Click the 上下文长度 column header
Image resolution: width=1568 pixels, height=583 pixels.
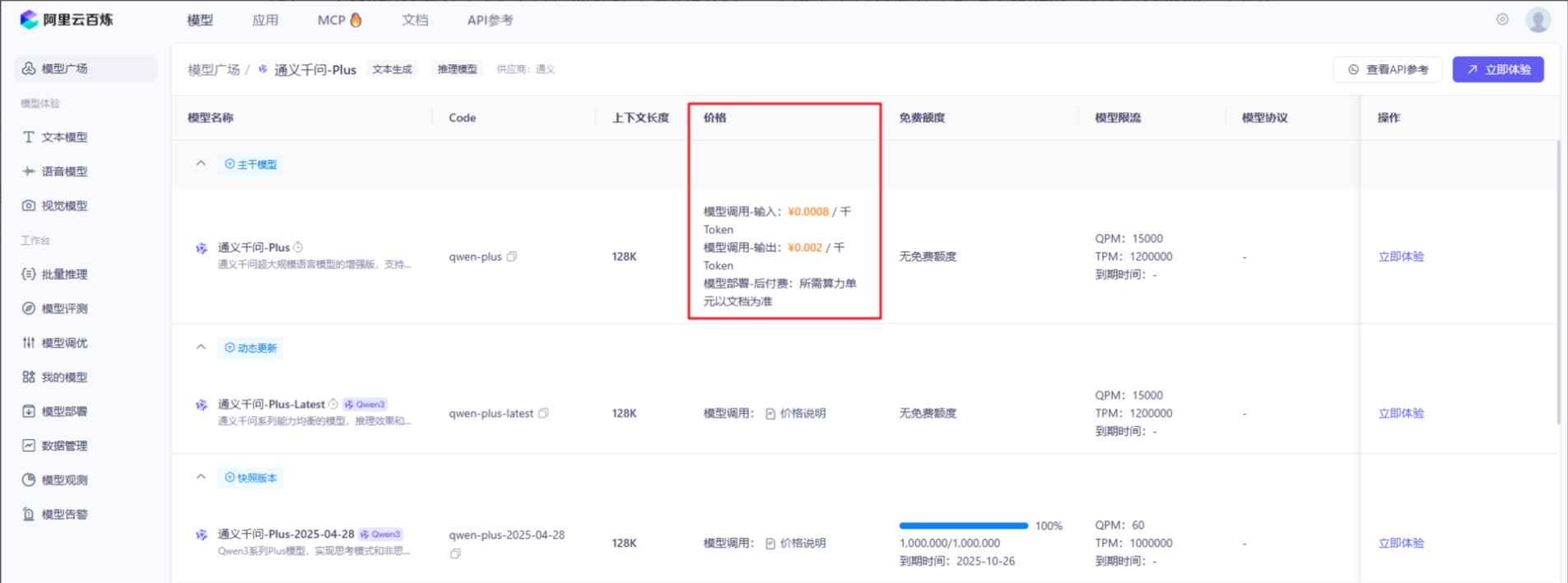pos(640,118)
